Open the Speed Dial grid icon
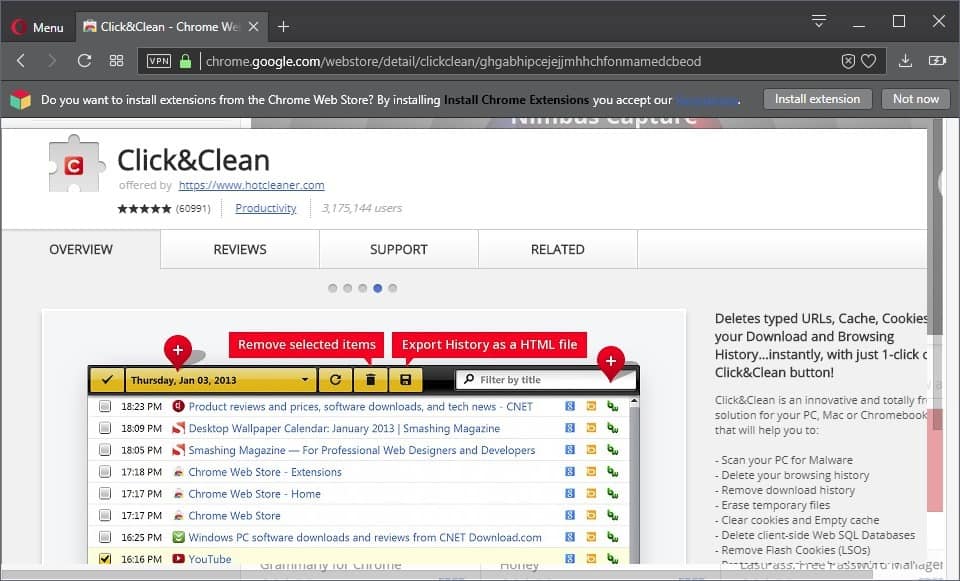Image resolution: width=960 pixels, height=581 pixels. pos(116,61)
